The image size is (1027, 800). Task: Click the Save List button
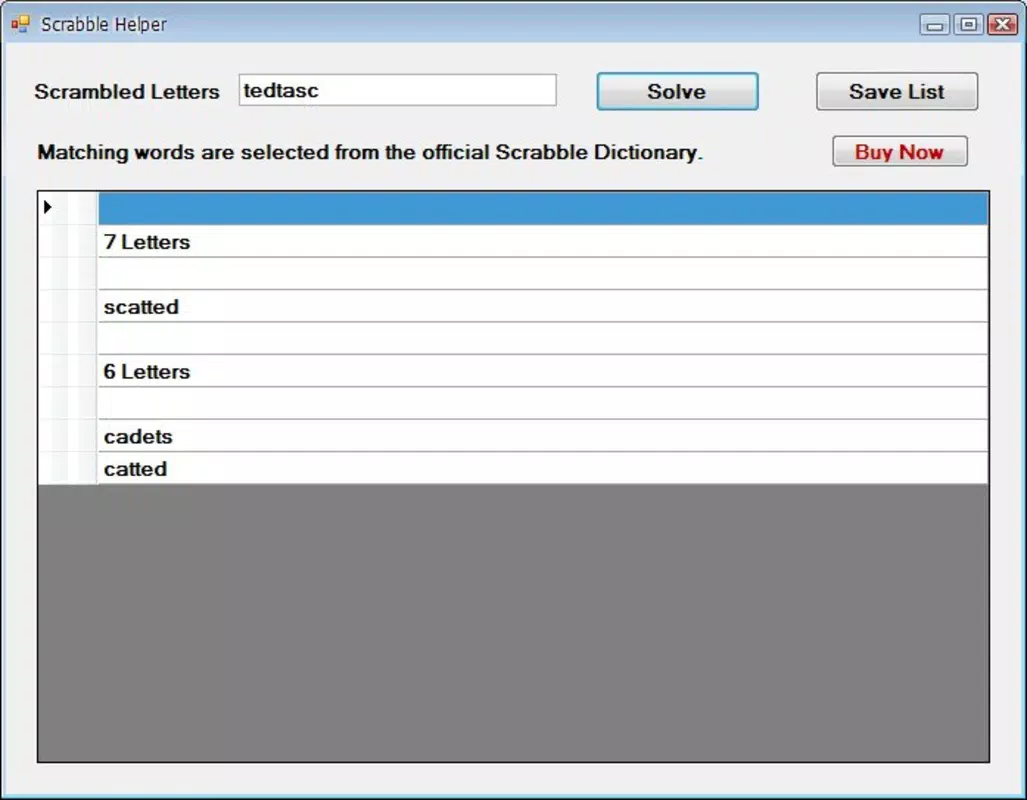tap(897, 91)
